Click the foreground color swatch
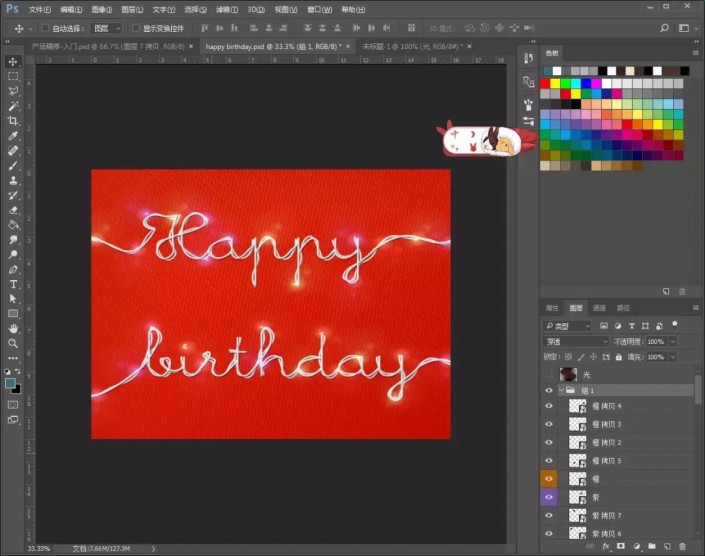705x556 pixels. point(10,383)
